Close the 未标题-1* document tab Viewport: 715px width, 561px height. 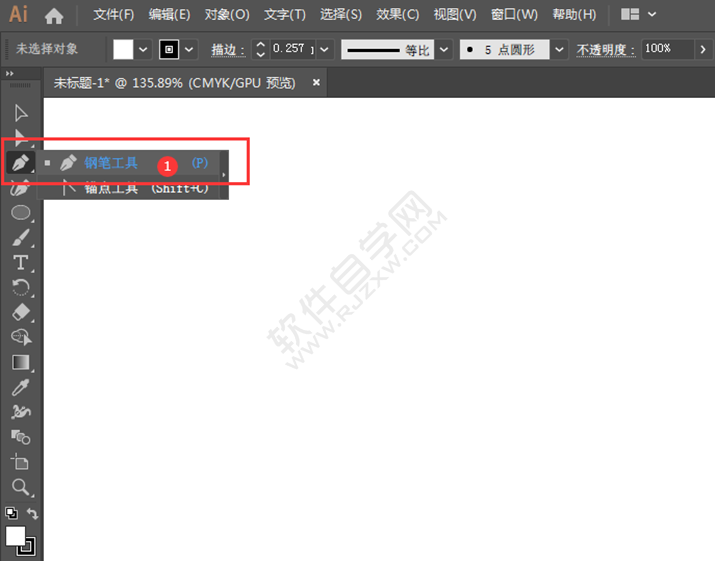[x=316, y=83]
